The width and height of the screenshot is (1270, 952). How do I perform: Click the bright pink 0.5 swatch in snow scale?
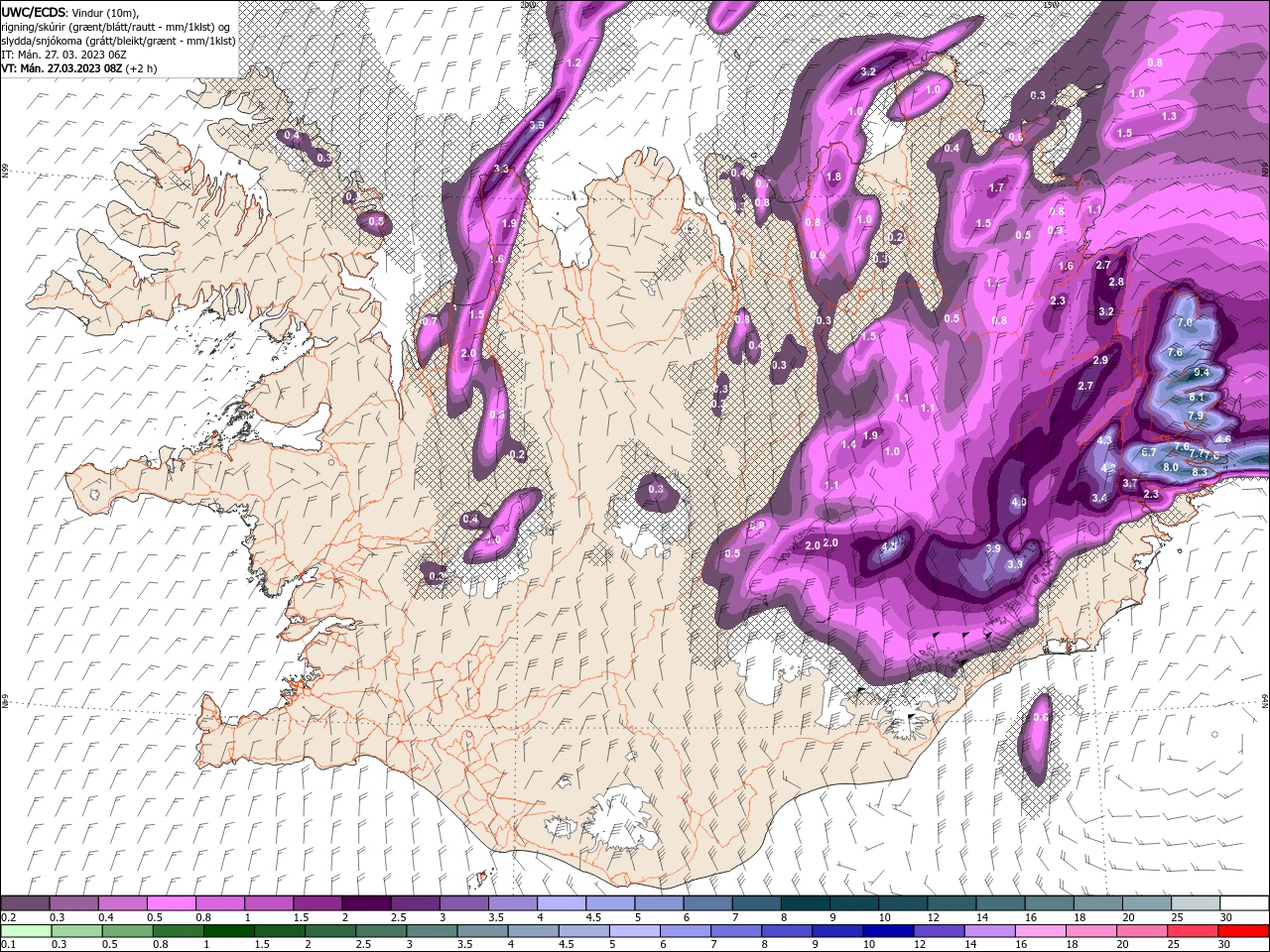coord(171,902)
